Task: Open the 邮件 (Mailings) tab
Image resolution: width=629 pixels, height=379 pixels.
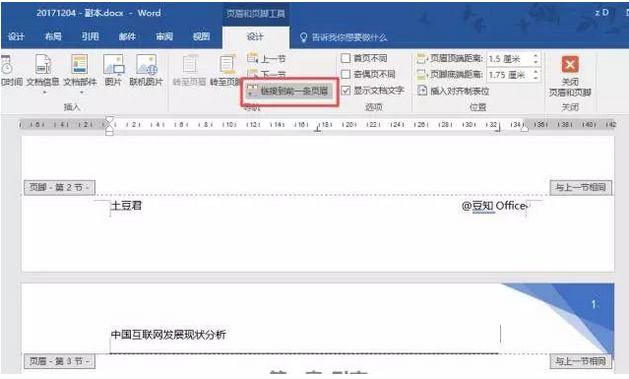Action: (127, 36)
